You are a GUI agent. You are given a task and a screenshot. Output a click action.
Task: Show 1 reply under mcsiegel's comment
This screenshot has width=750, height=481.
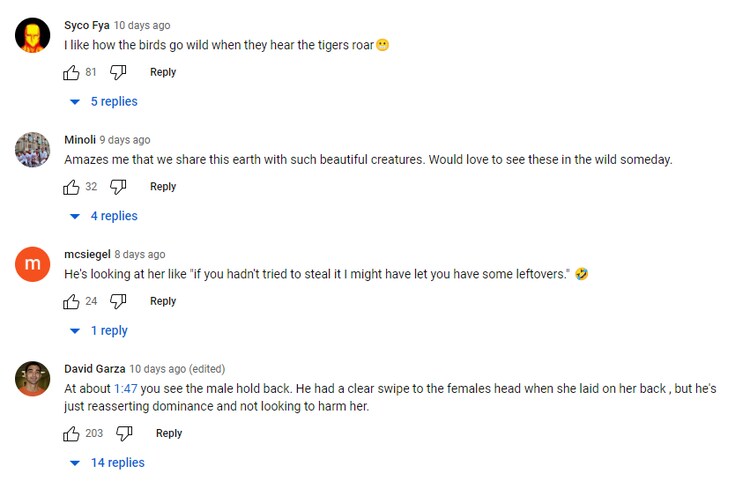click(99, 331)
